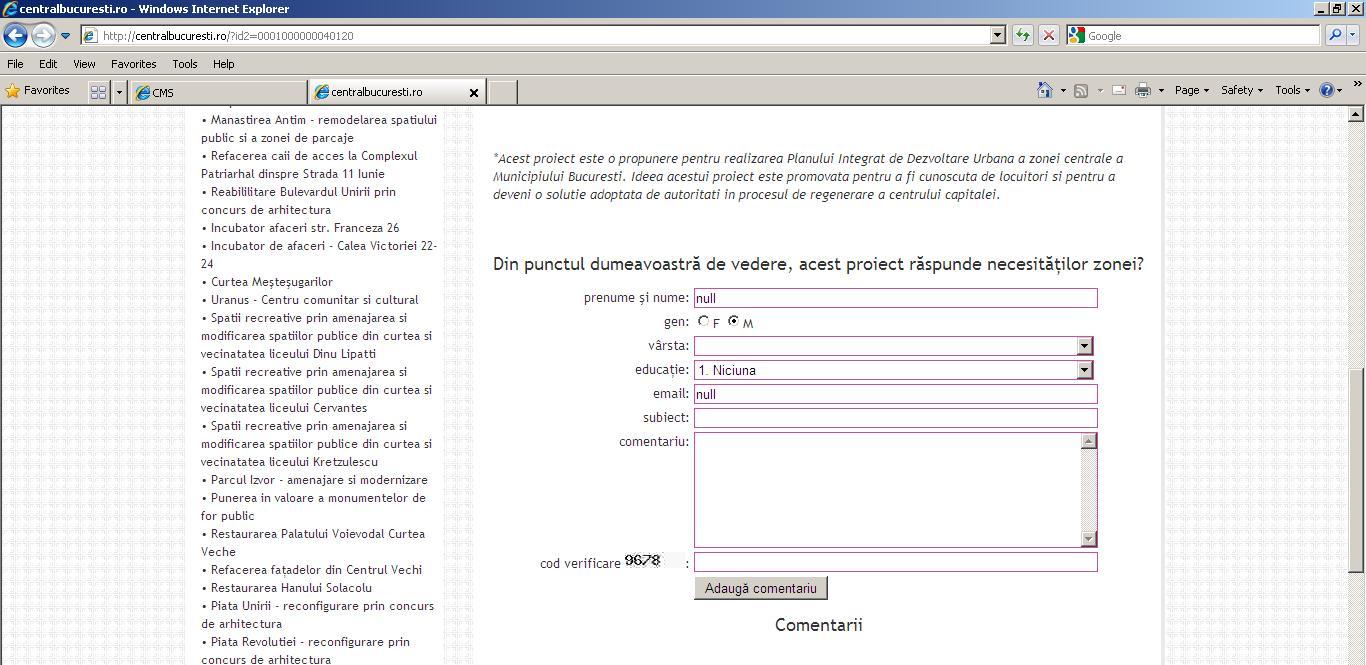Image resolution: width=1366 pixels, height=665 pixels.
Task: Go to the Home page icon
Action: [x=1045, y=90]
